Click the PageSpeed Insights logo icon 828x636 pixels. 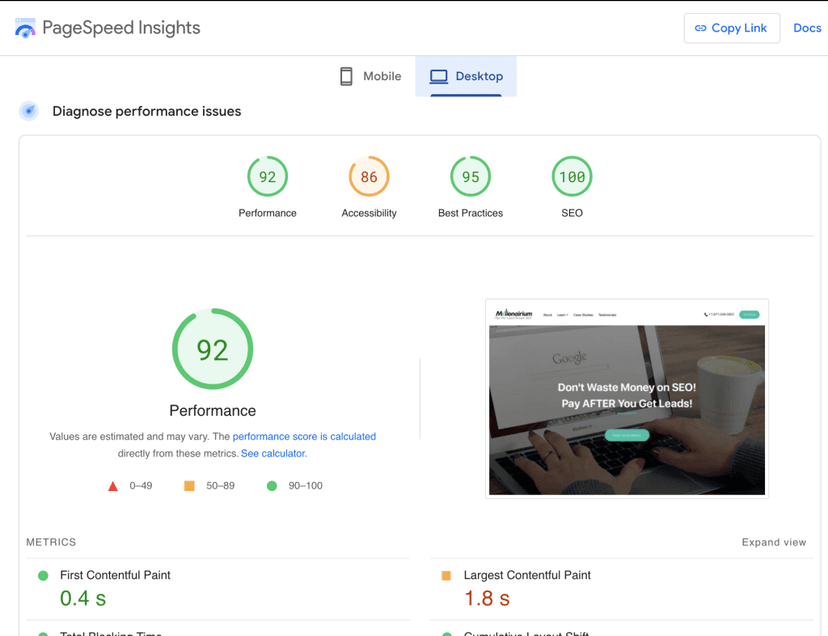pos(25,28)
